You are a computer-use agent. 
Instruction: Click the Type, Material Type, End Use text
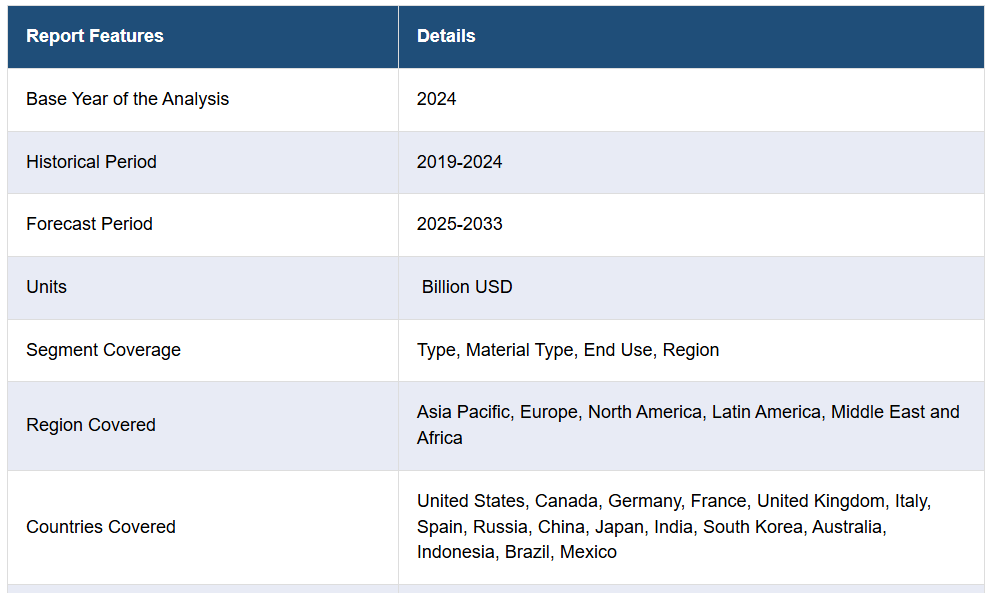pyautogui.click(x=537, y=350)
